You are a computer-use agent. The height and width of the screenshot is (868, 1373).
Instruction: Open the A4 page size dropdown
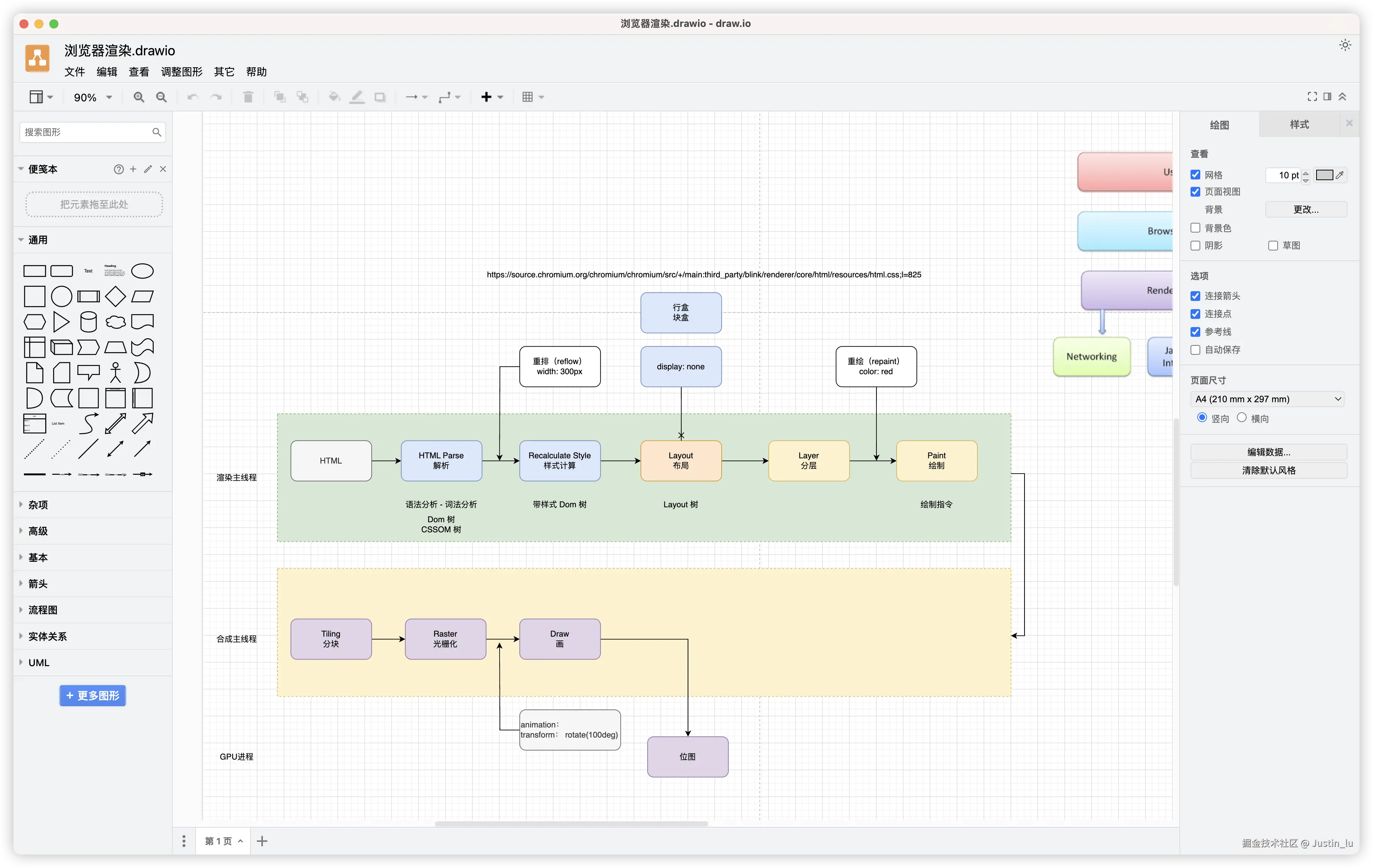1268,399
